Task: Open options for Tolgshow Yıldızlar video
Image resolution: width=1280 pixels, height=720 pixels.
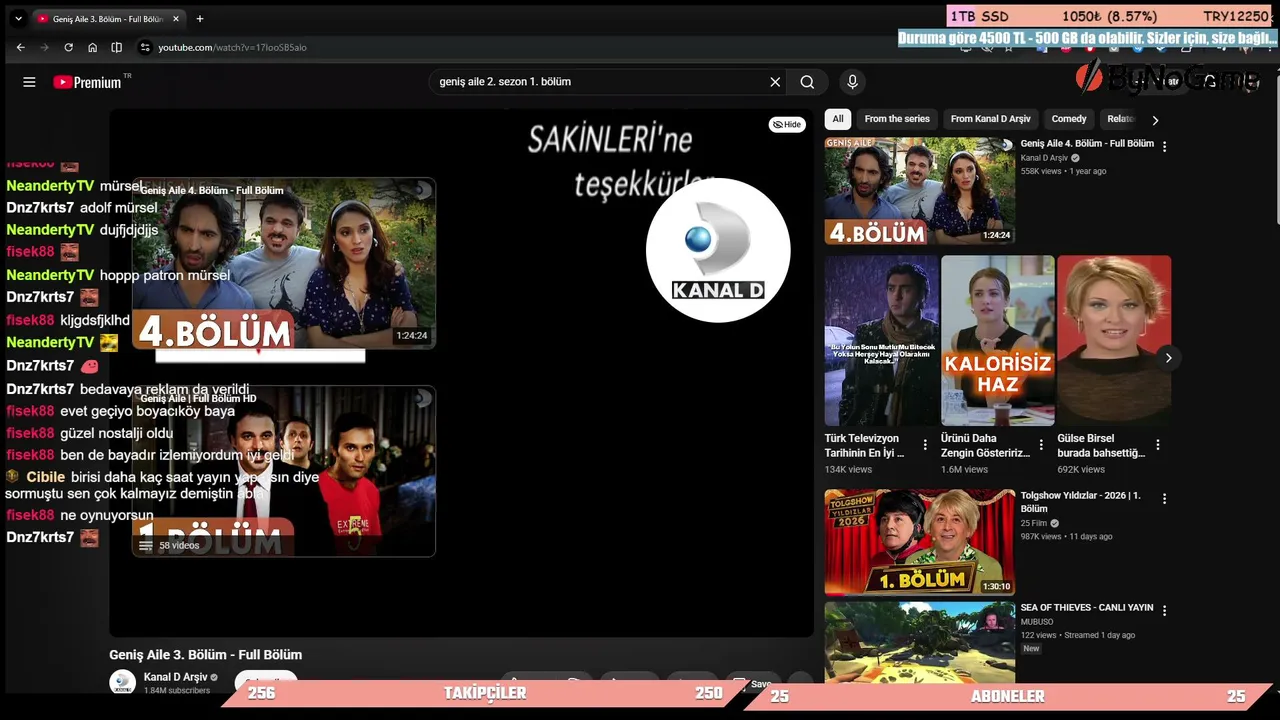Action: [1164, 498]
